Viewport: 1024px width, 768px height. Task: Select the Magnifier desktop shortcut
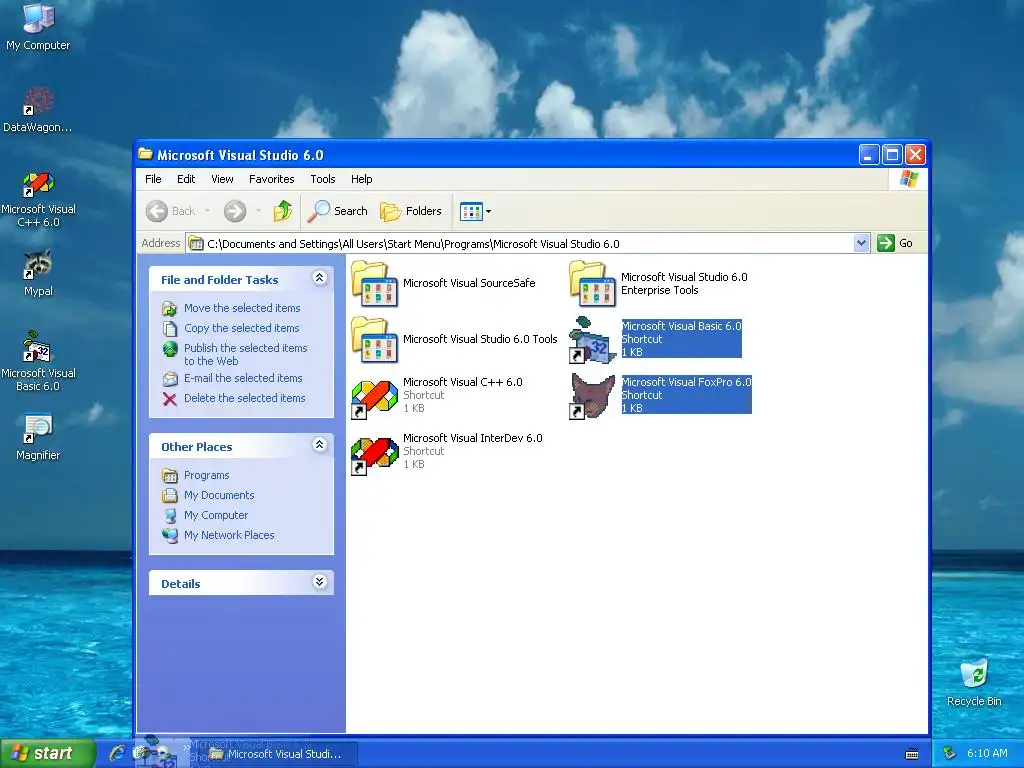tap(38, 436)
